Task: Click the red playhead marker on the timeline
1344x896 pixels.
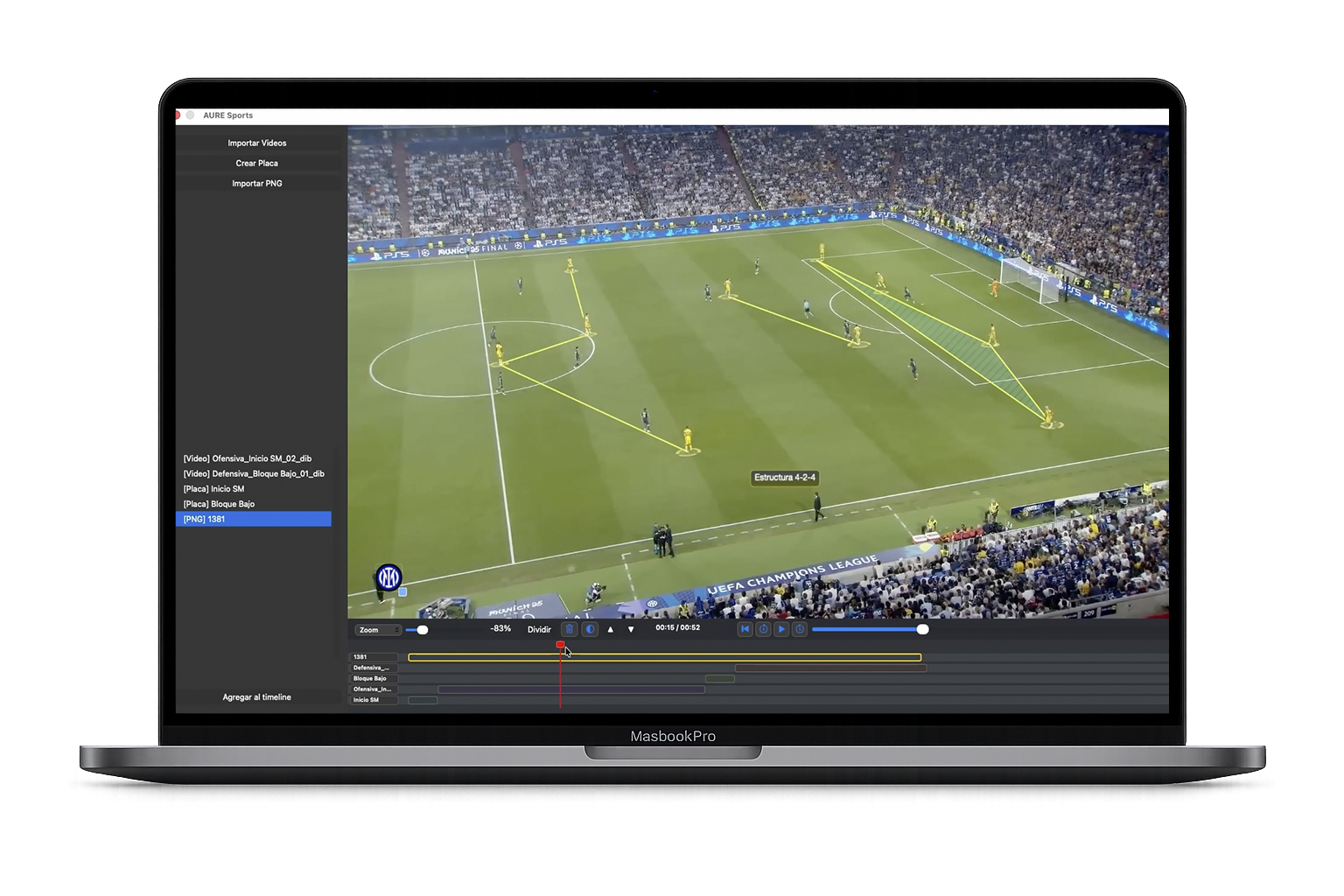Action: tap(560, 645)
